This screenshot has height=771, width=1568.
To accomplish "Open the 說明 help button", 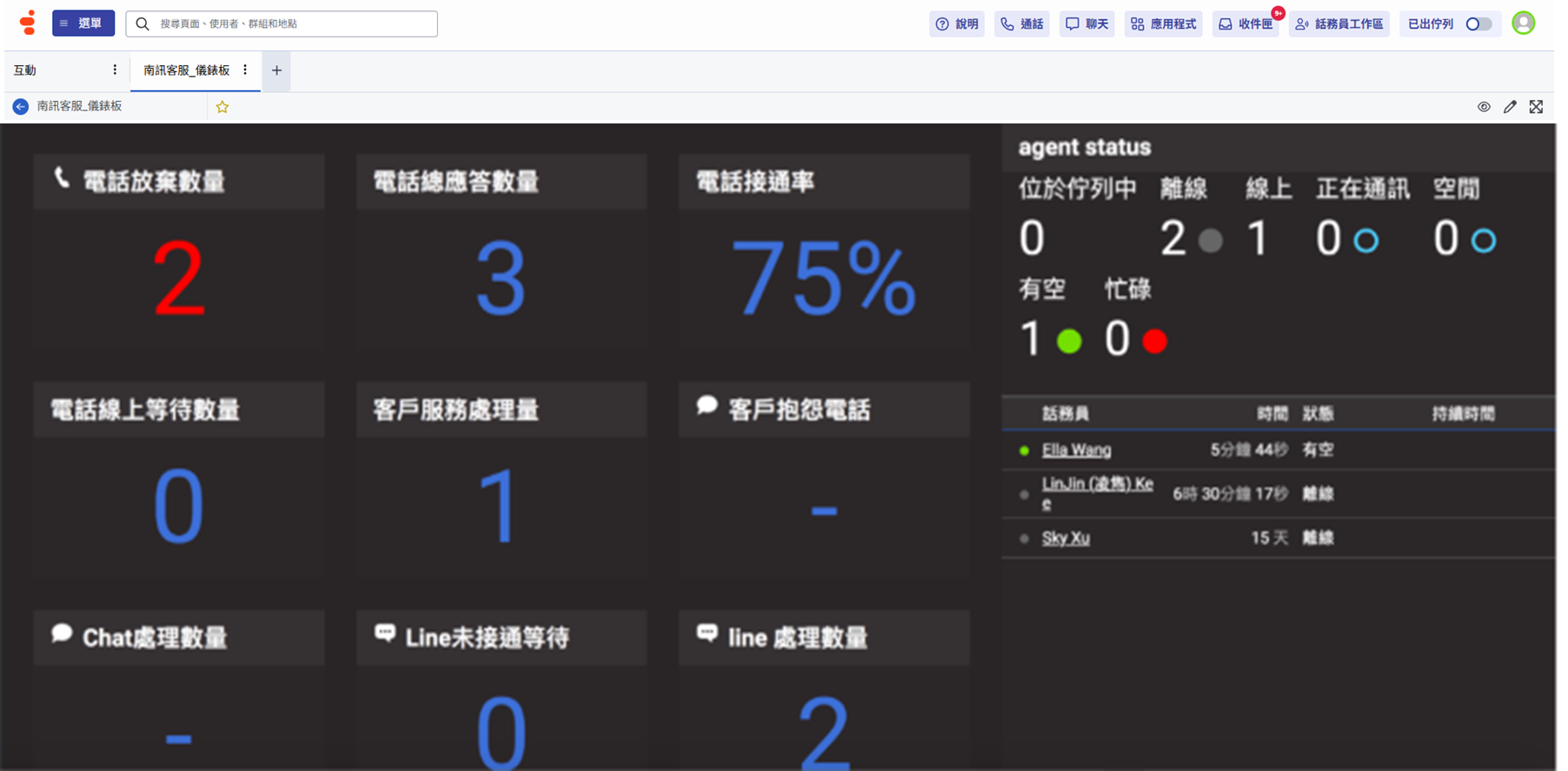I will [x=957, y=24].
